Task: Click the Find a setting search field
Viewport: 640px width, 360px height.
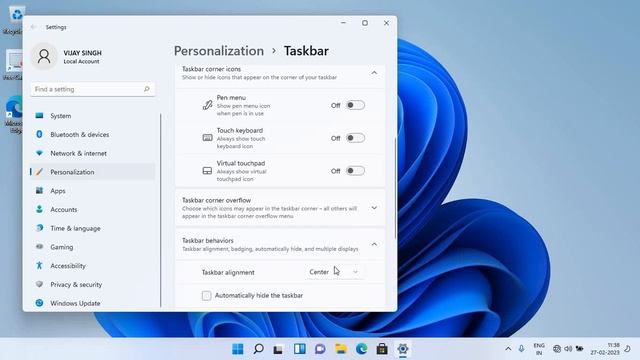Action: 92,89
